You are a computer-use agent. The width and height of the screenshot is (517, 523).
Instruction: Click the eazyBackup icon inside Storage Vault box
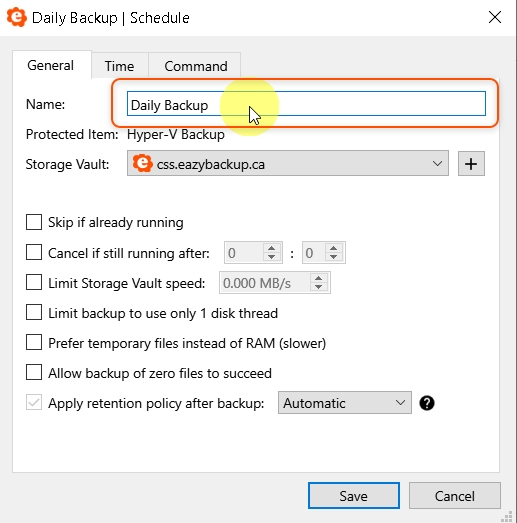pyautogui.click(x=142, y=163)
